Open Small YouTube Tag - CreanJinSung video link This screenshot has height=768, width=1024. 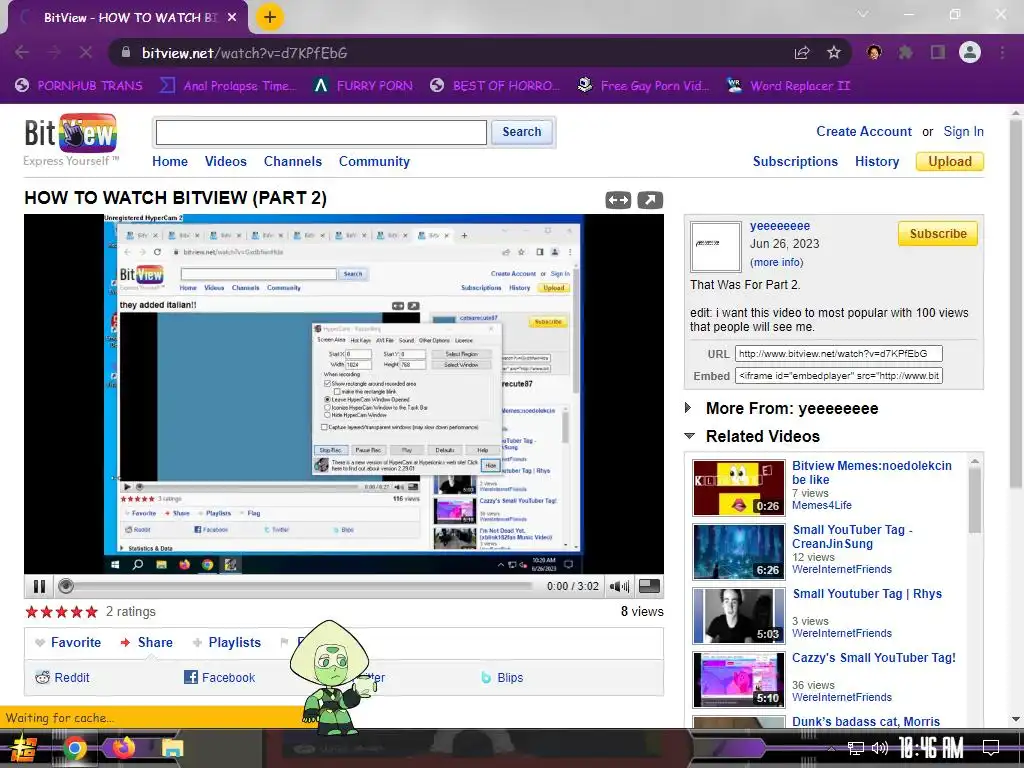[852, 537]
